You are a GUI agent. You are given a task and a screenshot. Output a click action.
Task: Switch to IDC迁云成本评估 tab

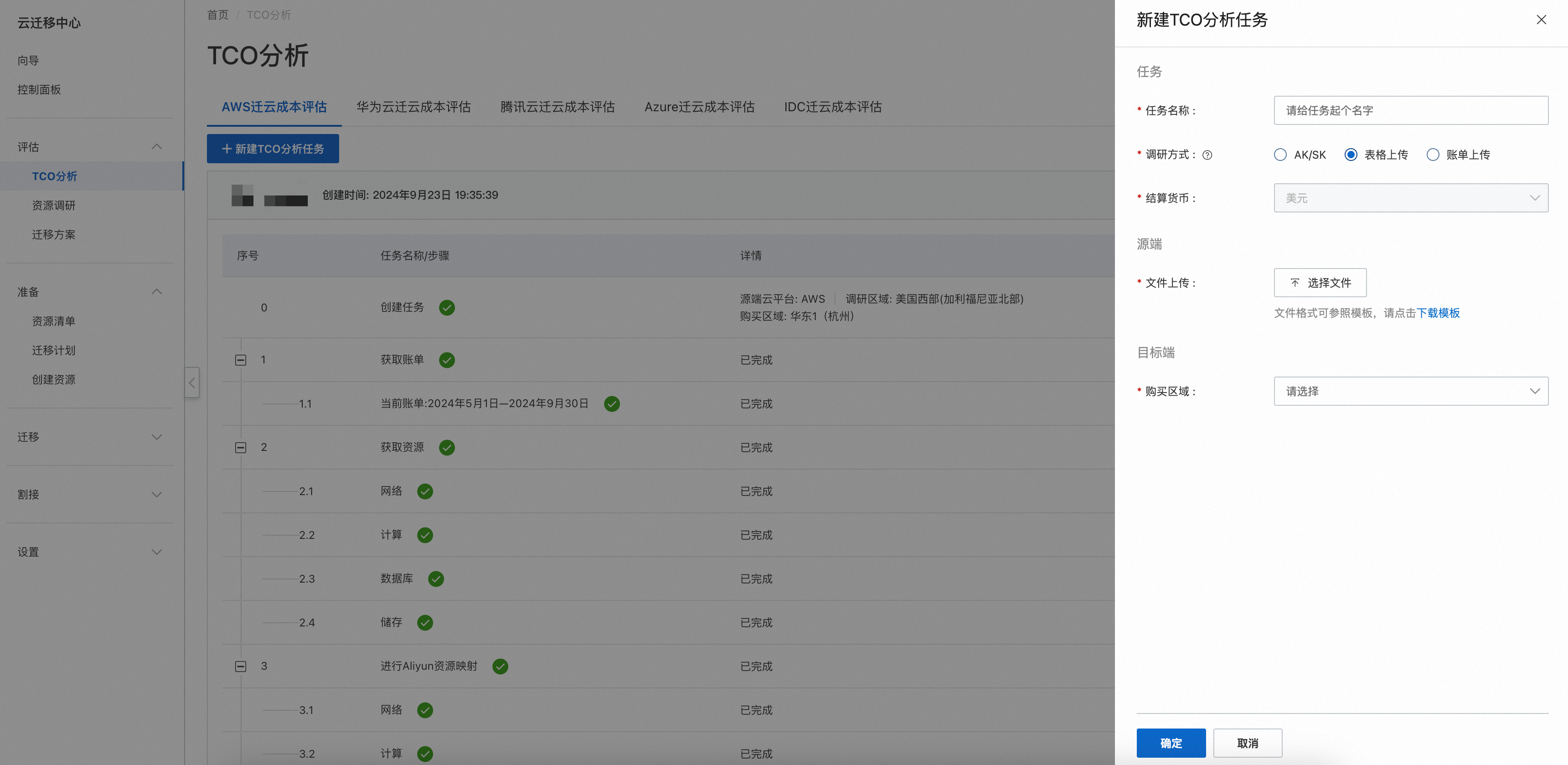833,107
